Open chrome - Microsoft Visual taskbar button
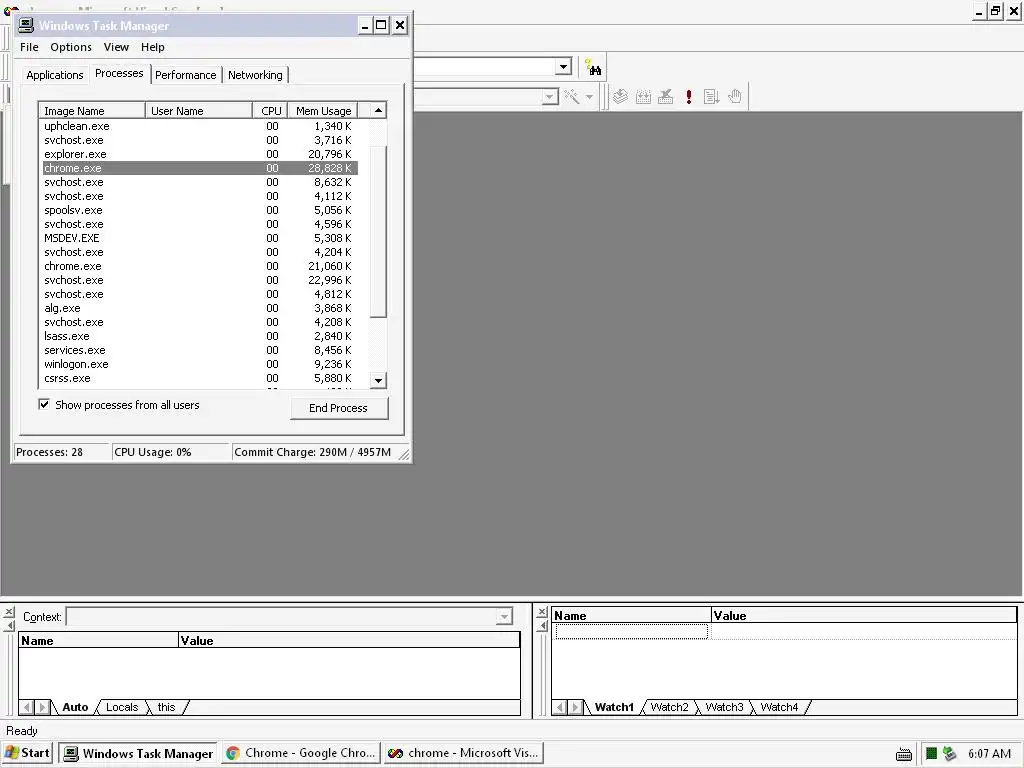This screenshot has width=1024, height=768. 464,754
